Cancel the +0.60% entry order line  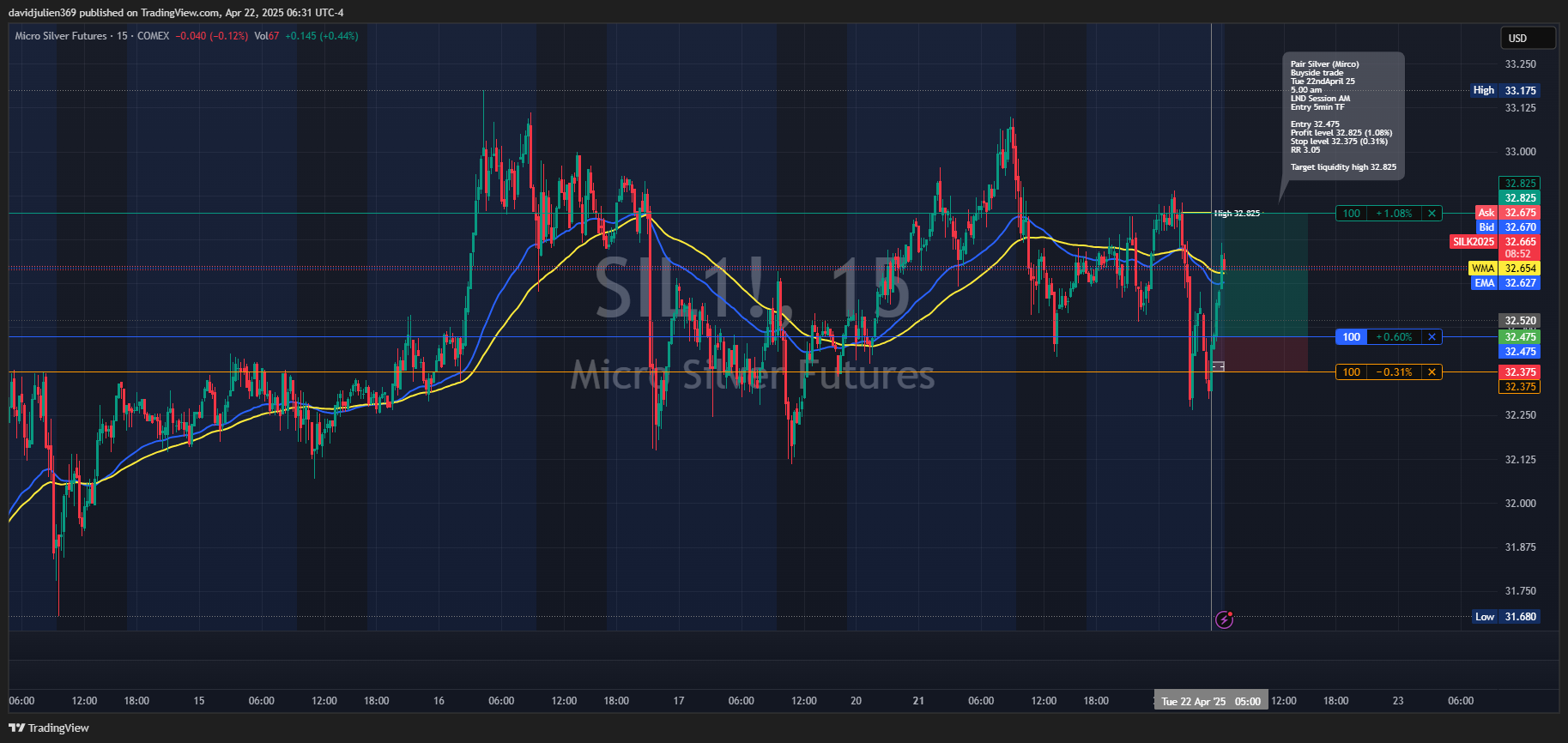[x=1432, y=337]
